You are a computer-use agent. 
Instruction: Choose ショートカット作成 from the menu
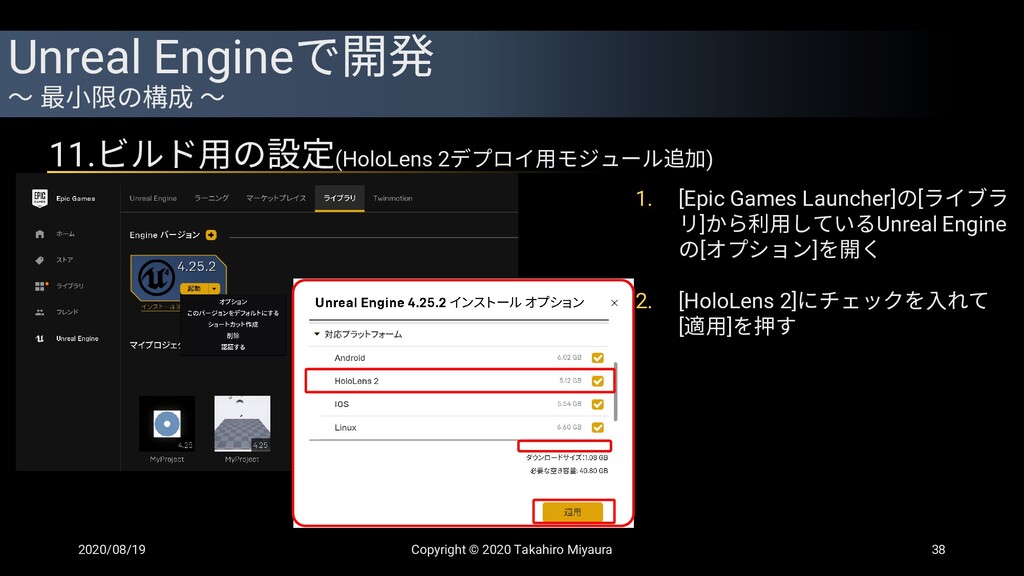point(233,325)
